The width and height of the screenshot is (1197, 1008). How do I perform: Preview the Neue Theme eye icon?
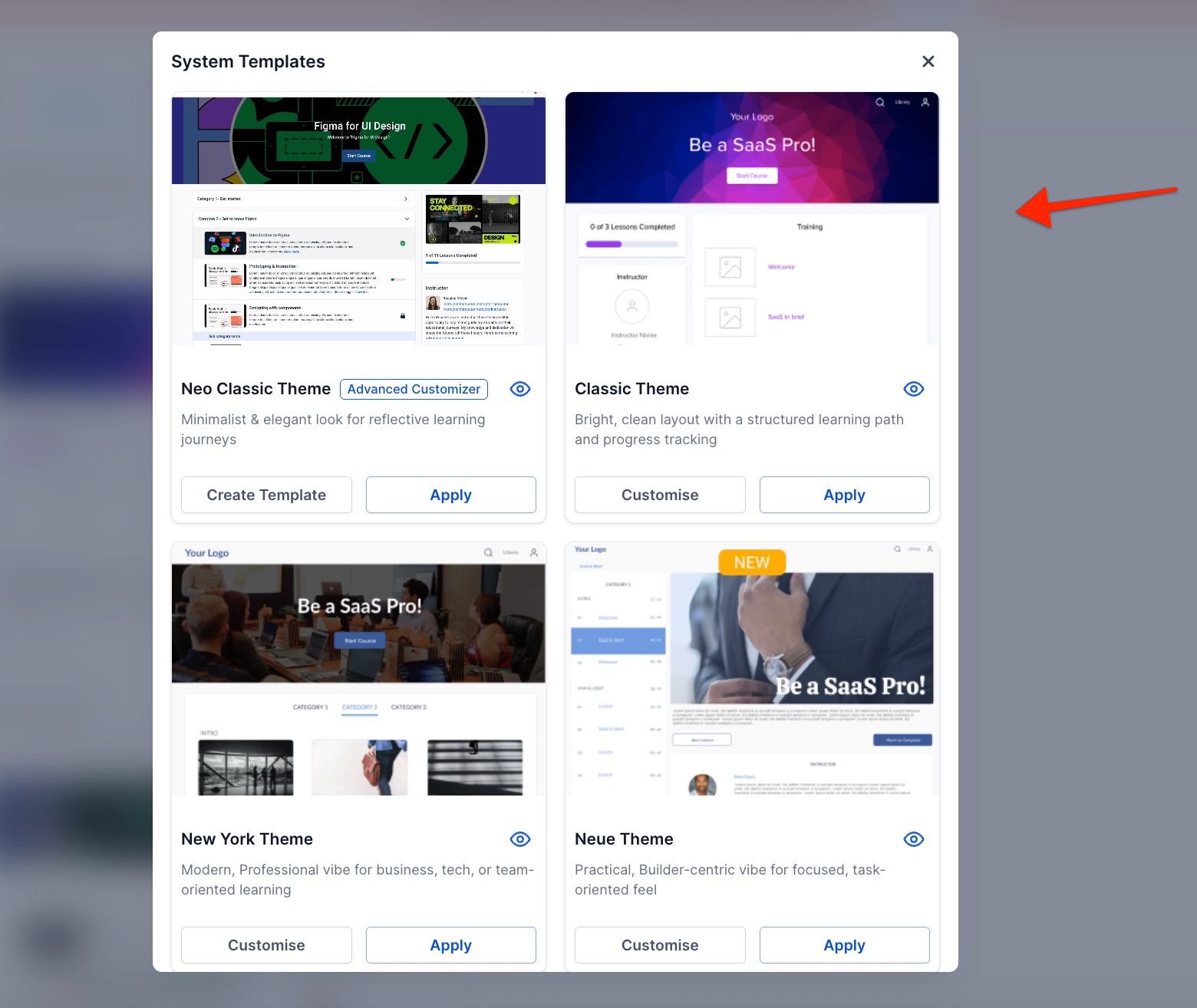pos(914,839)
